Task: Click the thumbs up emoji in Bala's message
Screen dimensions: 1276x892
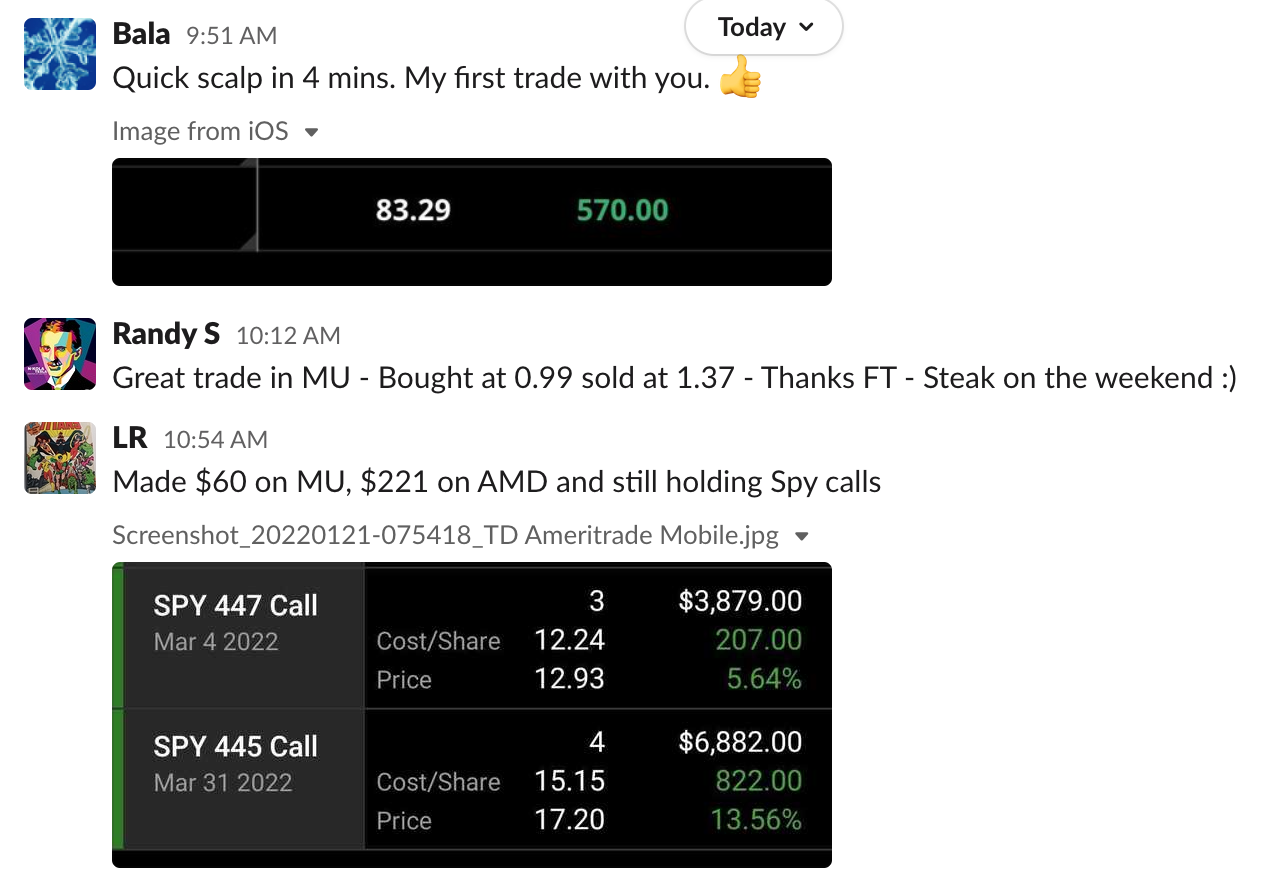Action: (740, 77)
